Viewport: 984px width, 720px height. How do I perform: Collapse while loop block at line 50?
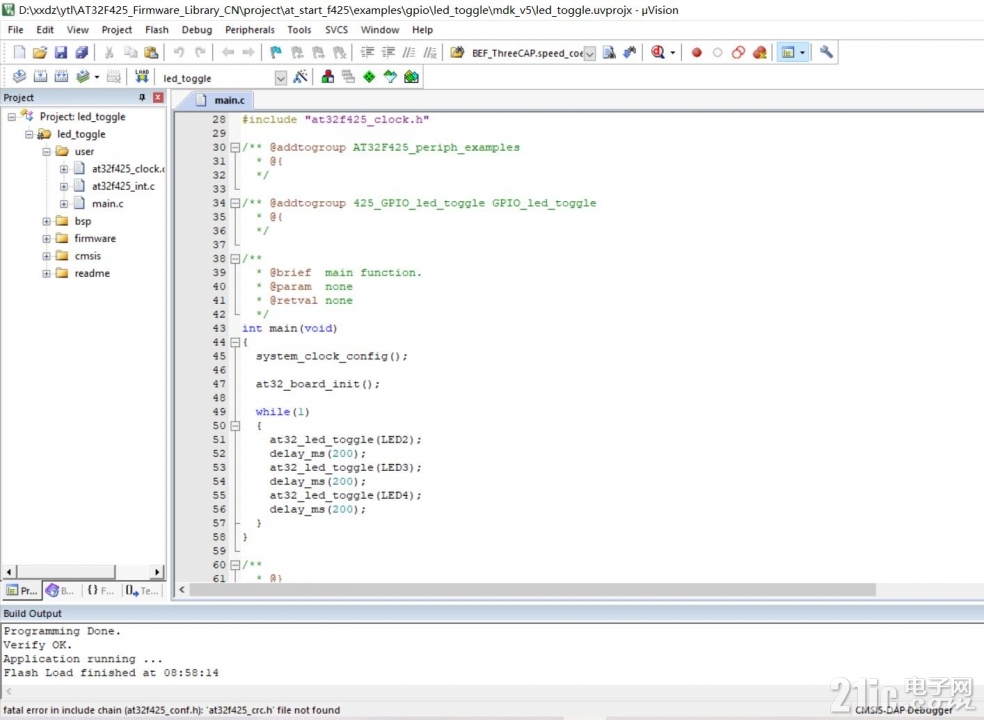click(235, 426)
